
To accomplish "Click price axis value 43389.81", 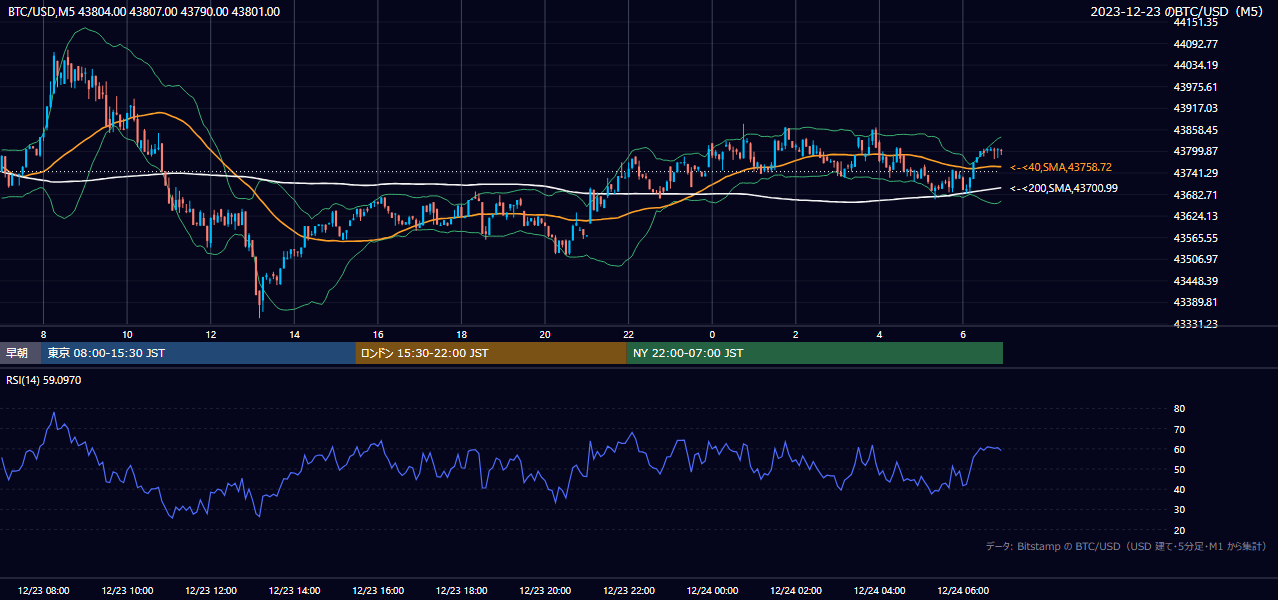I will 1195,302.
